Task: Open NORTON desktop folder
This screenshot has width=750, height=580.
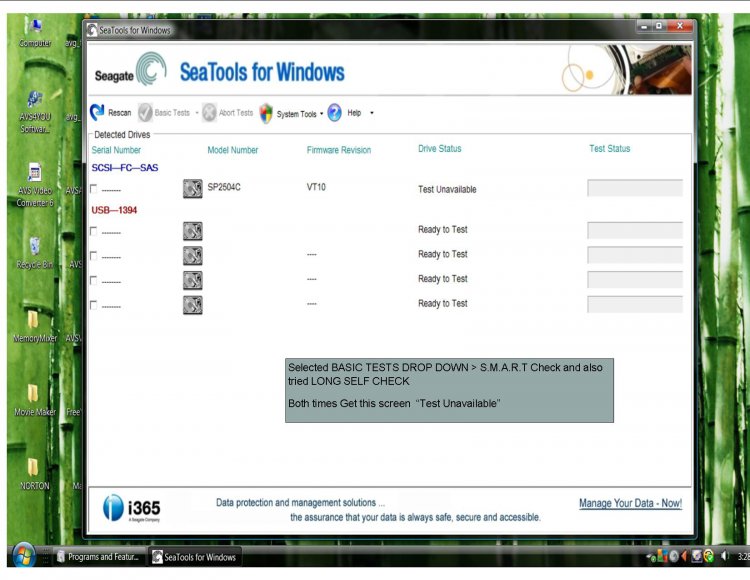Action: (x=35, y=474)
